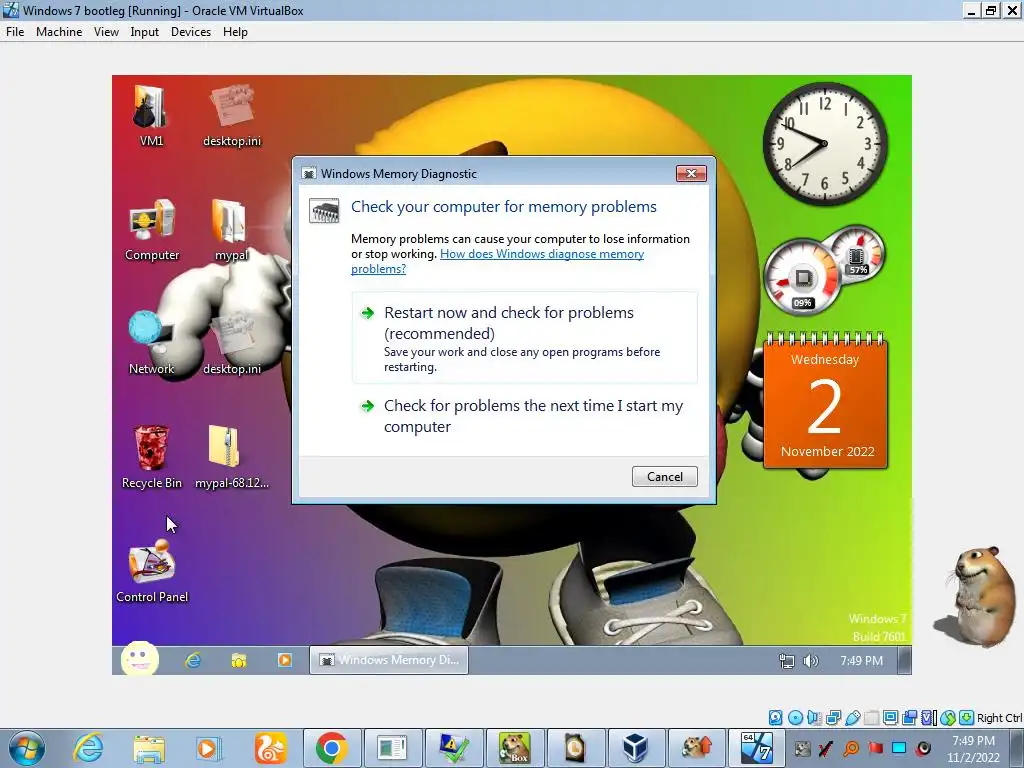
Task: Choose Restart now and check for problems
Action: pyautogui.click(x=524, y=338)
